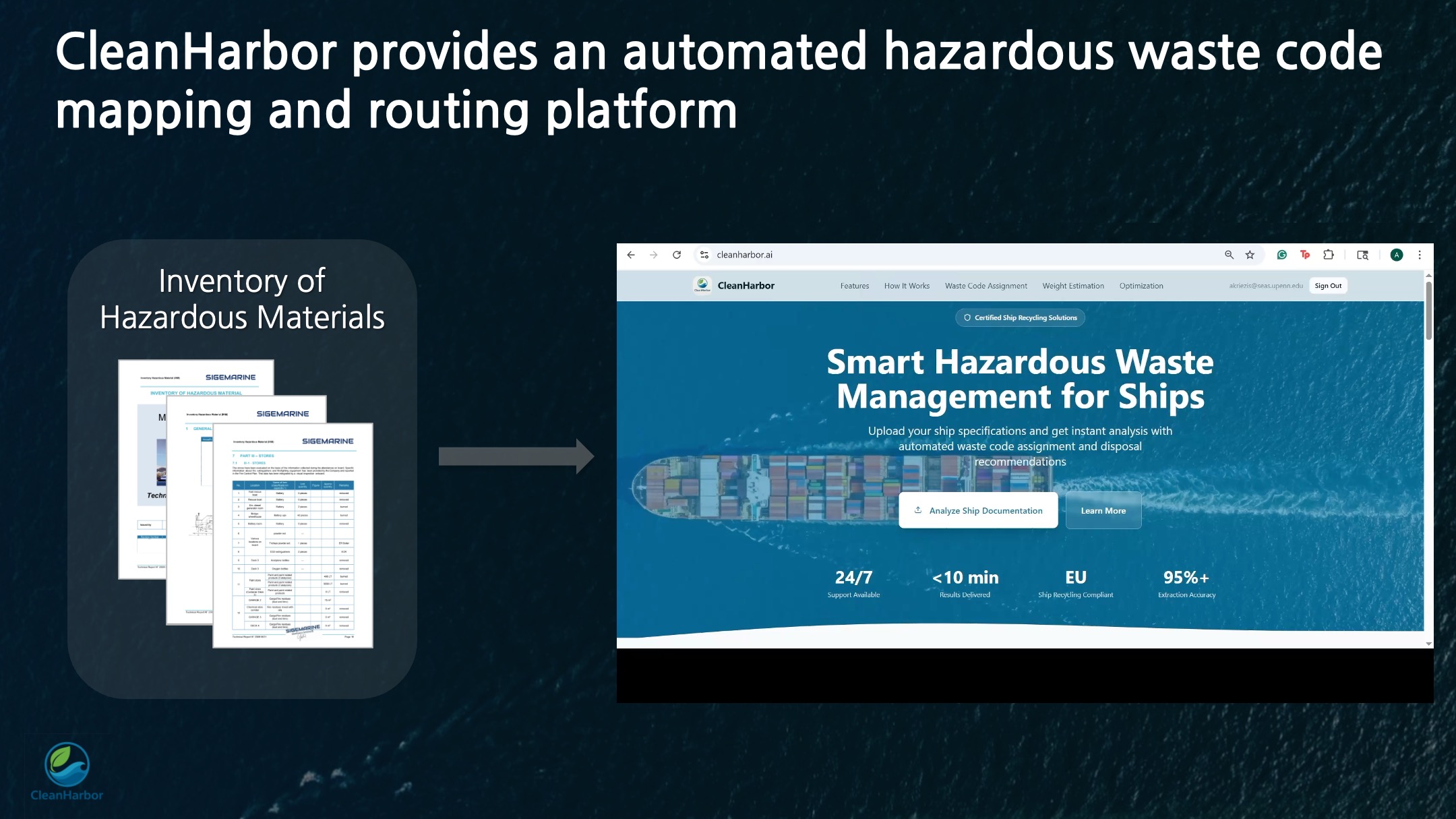Open the Optimization nav link
The width and height of the screenshot is (1456, 819).
click(x=1141, y=286)
